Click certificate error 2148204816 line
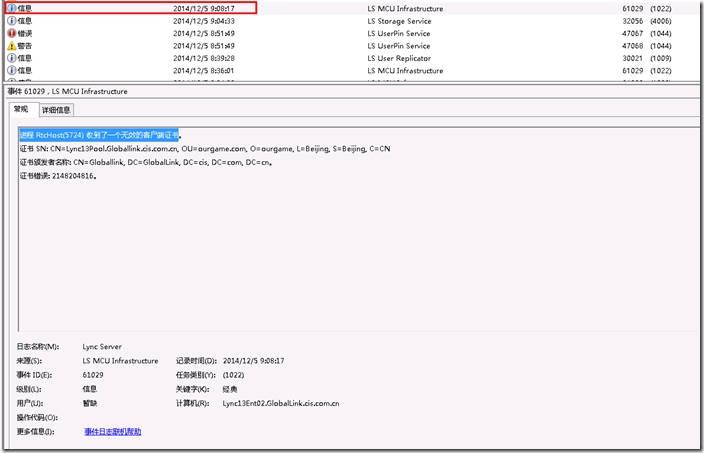 tap(58, 176)
